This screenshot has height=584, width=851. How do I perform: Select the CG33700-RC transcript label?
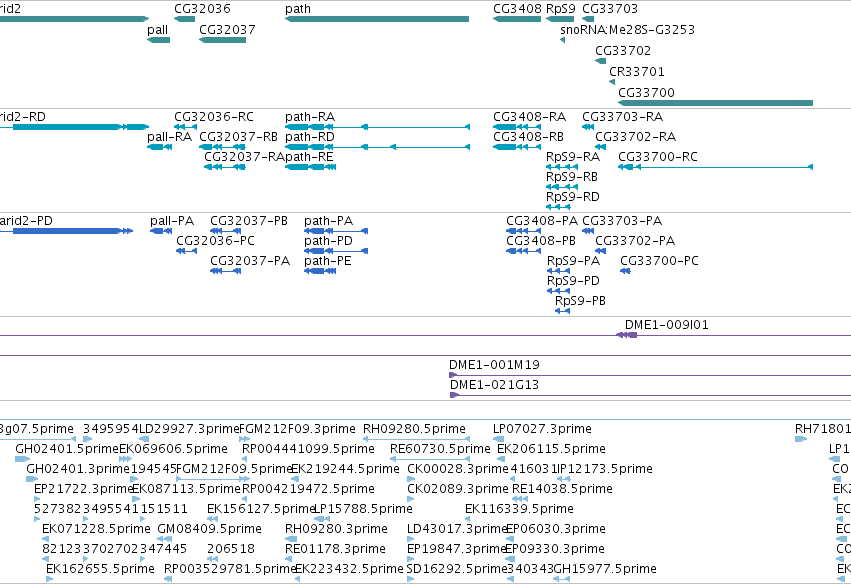658,157
